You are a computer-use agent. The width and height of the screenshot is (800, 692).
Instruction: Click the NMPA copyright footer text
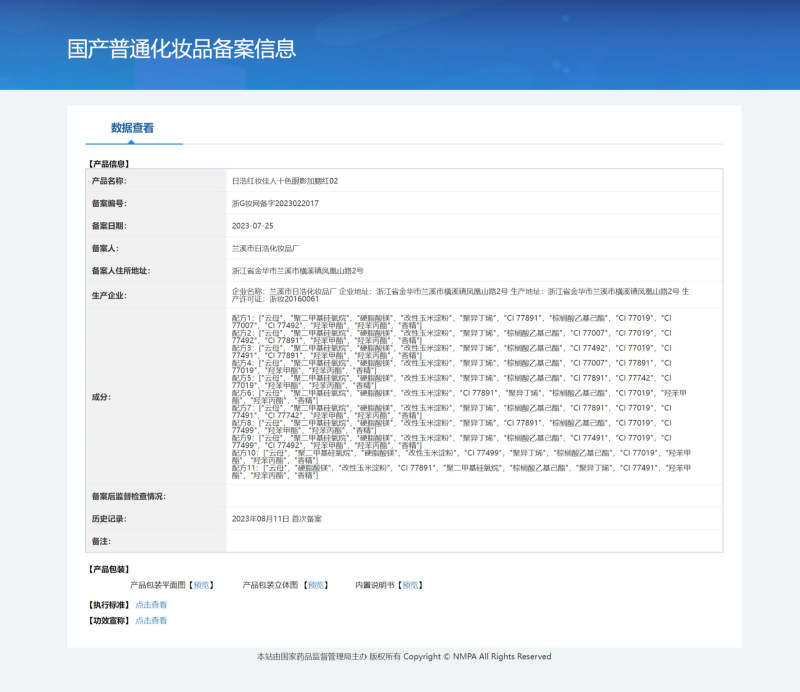click(404, 656)
